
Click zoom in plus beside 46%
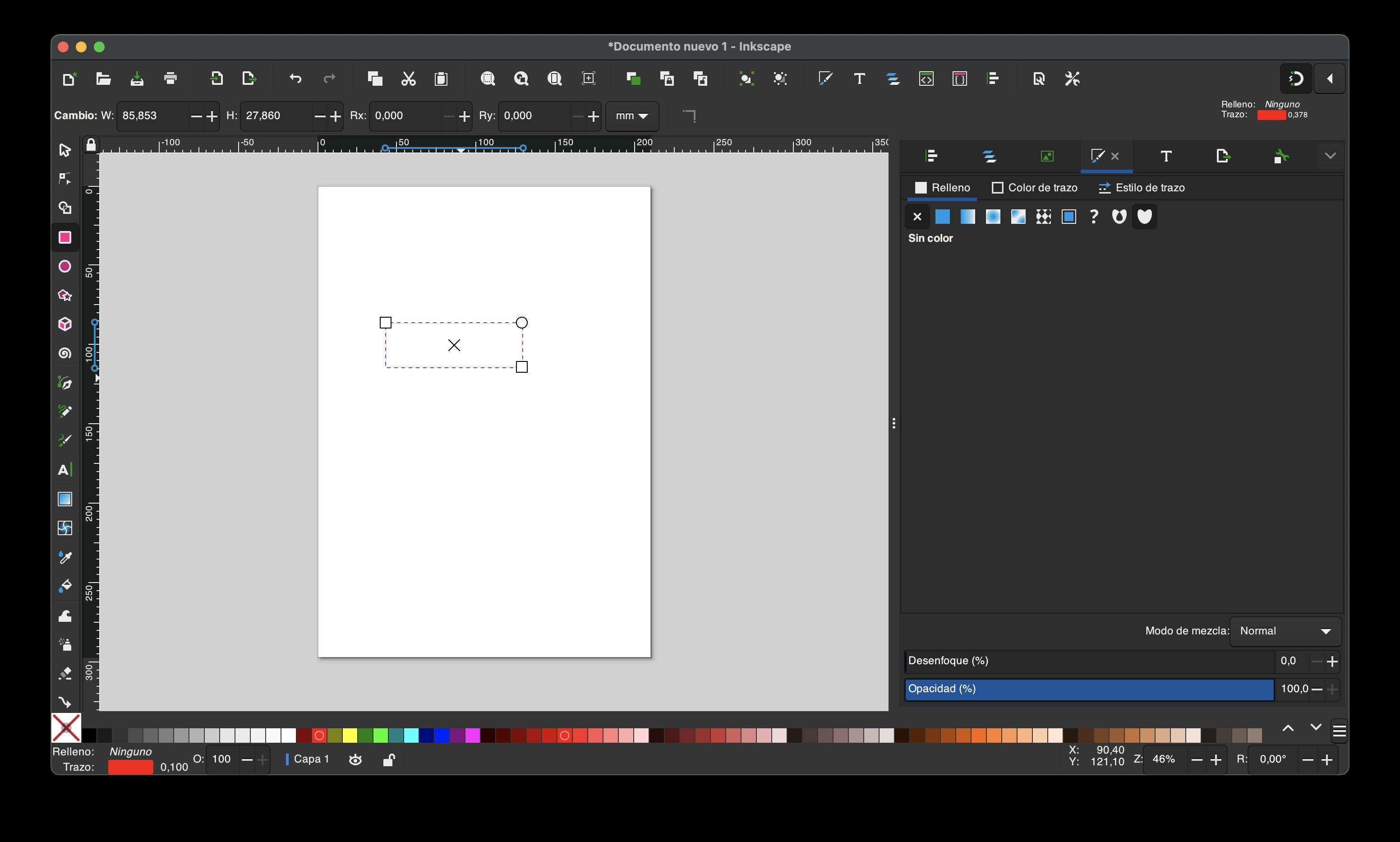(1216, 760)
